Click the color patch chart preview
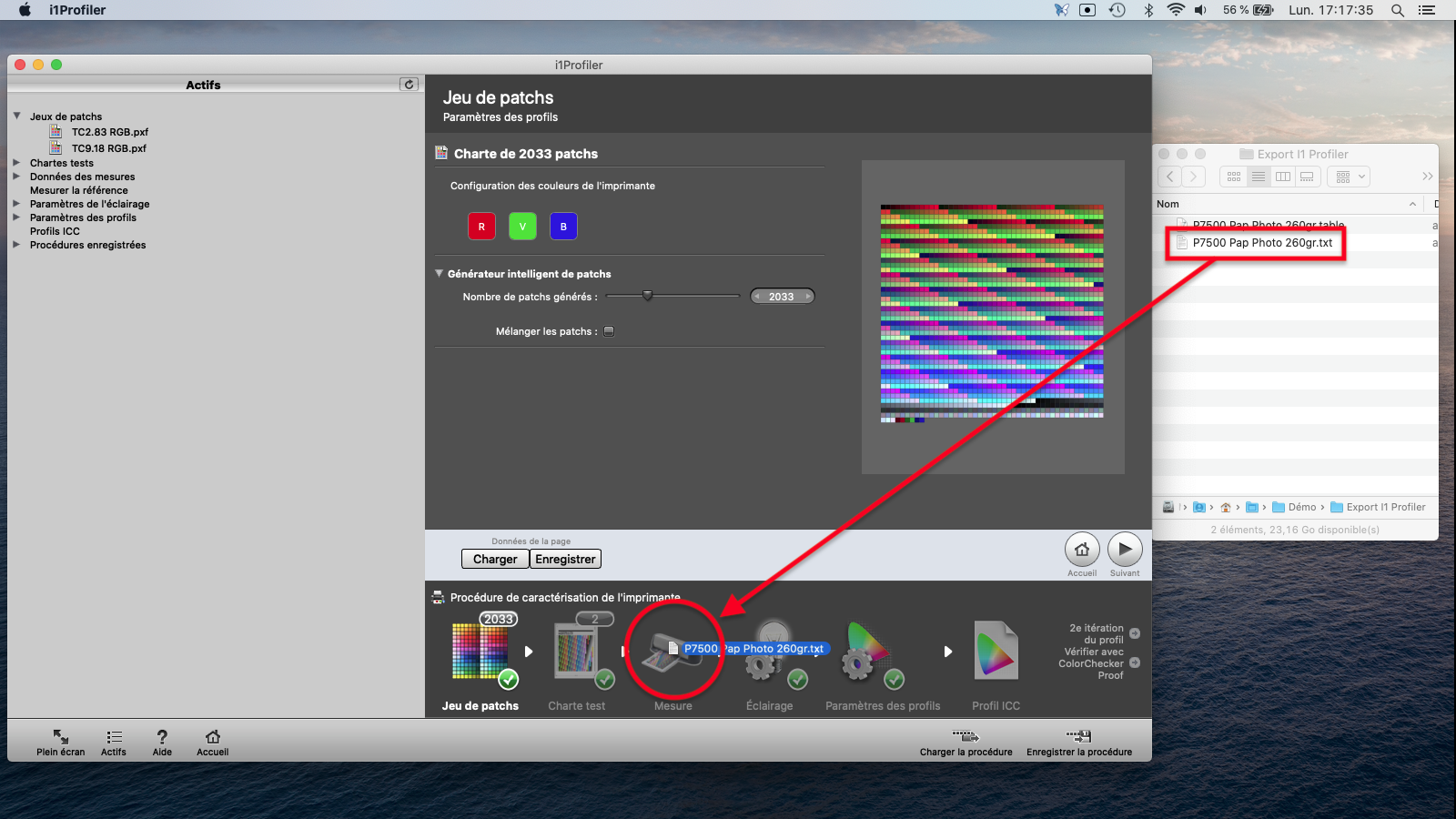Image resolution: width=1456 pixels, height=819 pixels. click(x=992, y=313)
